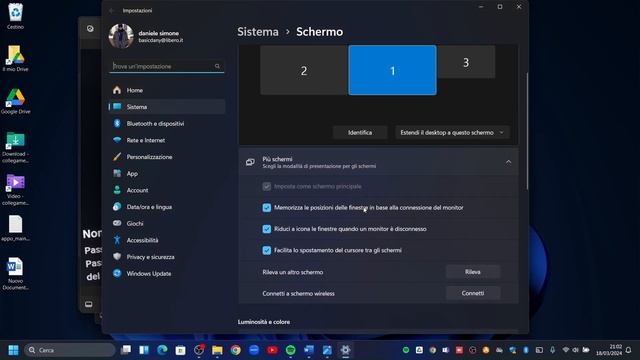Open Spotify from the taskbar
640x360 pixels.
(x=291, y=350)
